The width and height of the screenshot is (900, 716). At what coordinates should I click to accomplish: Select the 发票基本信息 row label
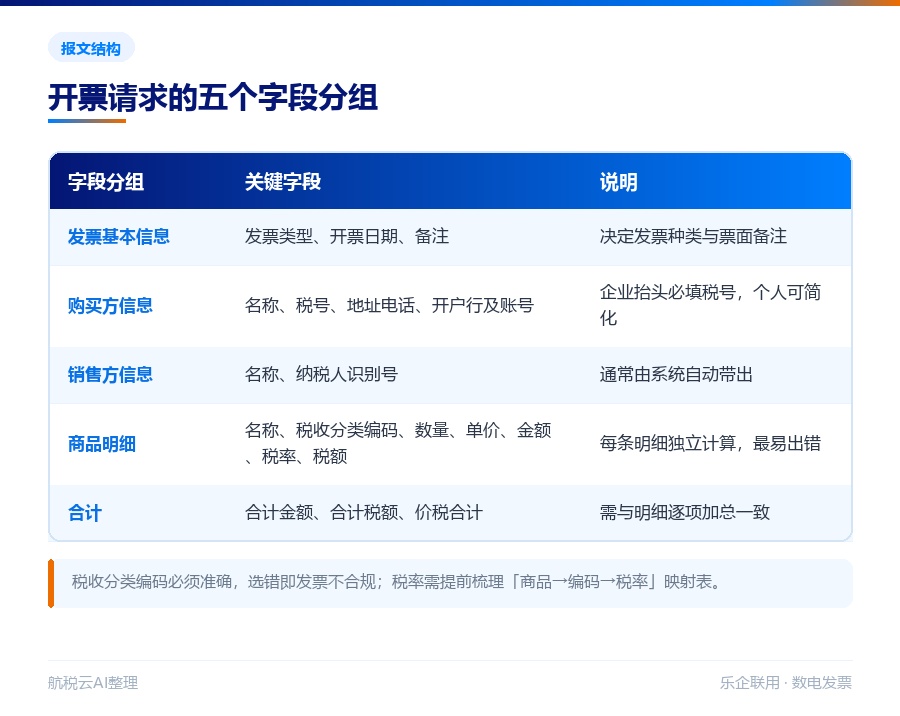point(119,237)
